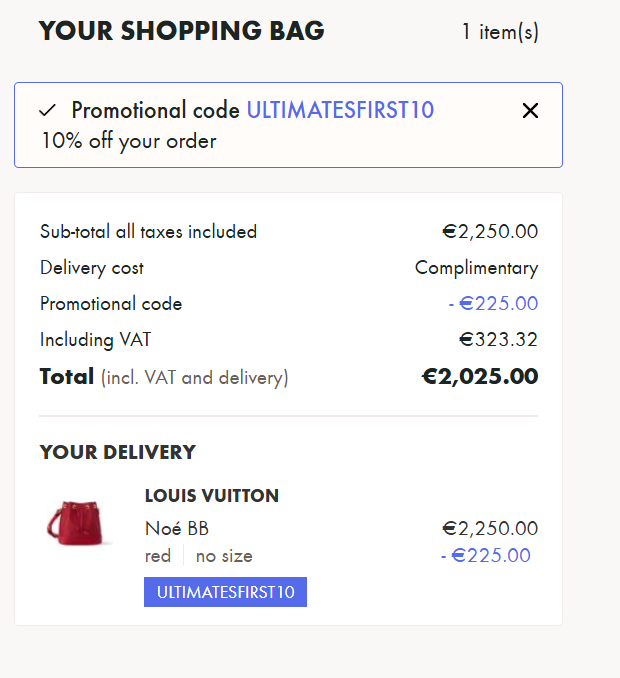Click the Including VAT amount €323.32
Viewport: 620px width, 678px height.
(498, 340)
